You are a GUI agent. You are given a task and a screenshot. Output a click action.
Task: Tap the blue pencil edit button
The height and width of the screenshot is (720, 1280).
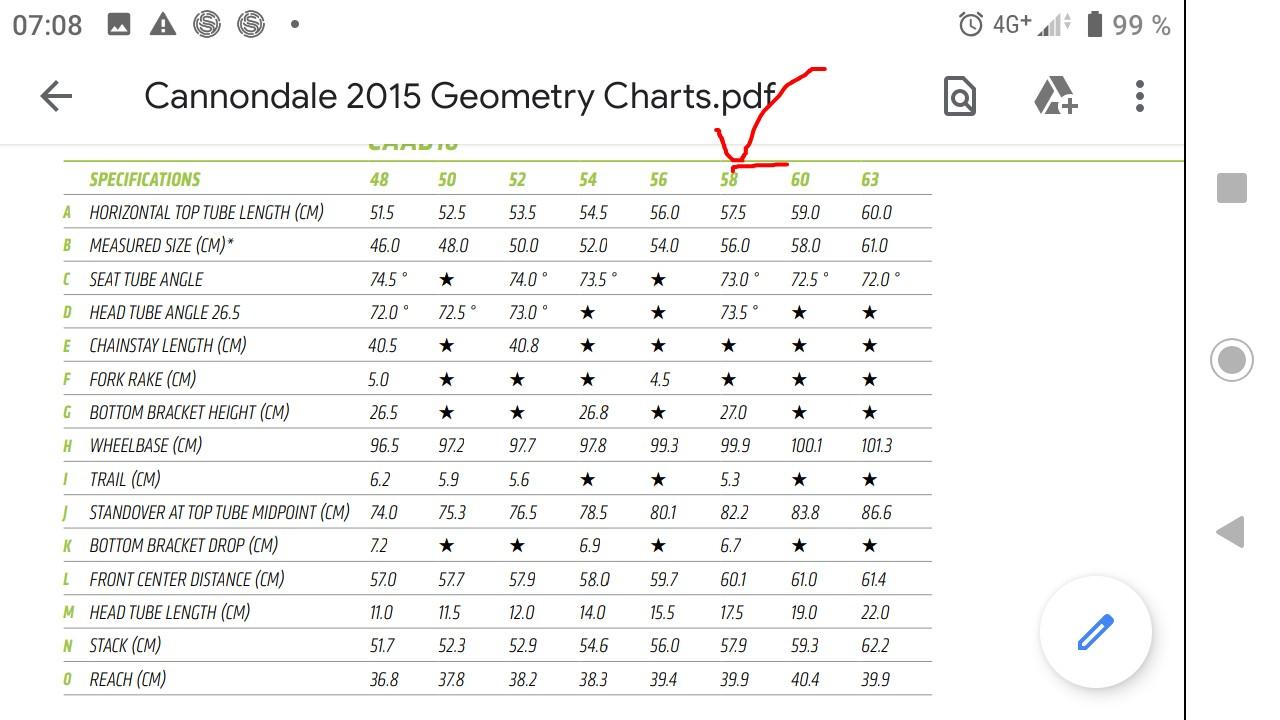(x=1096, y=632)
